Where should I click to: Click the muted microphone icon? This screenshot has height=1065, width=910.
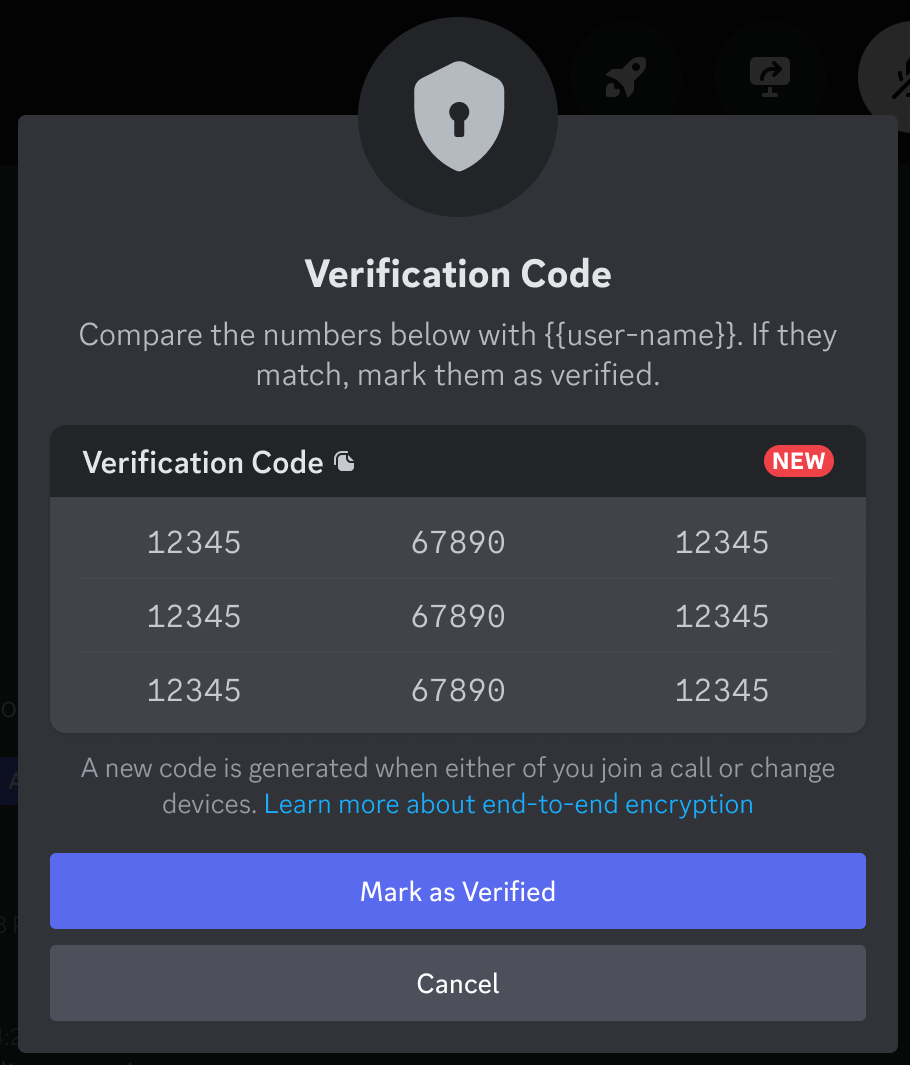coord(900,78)
